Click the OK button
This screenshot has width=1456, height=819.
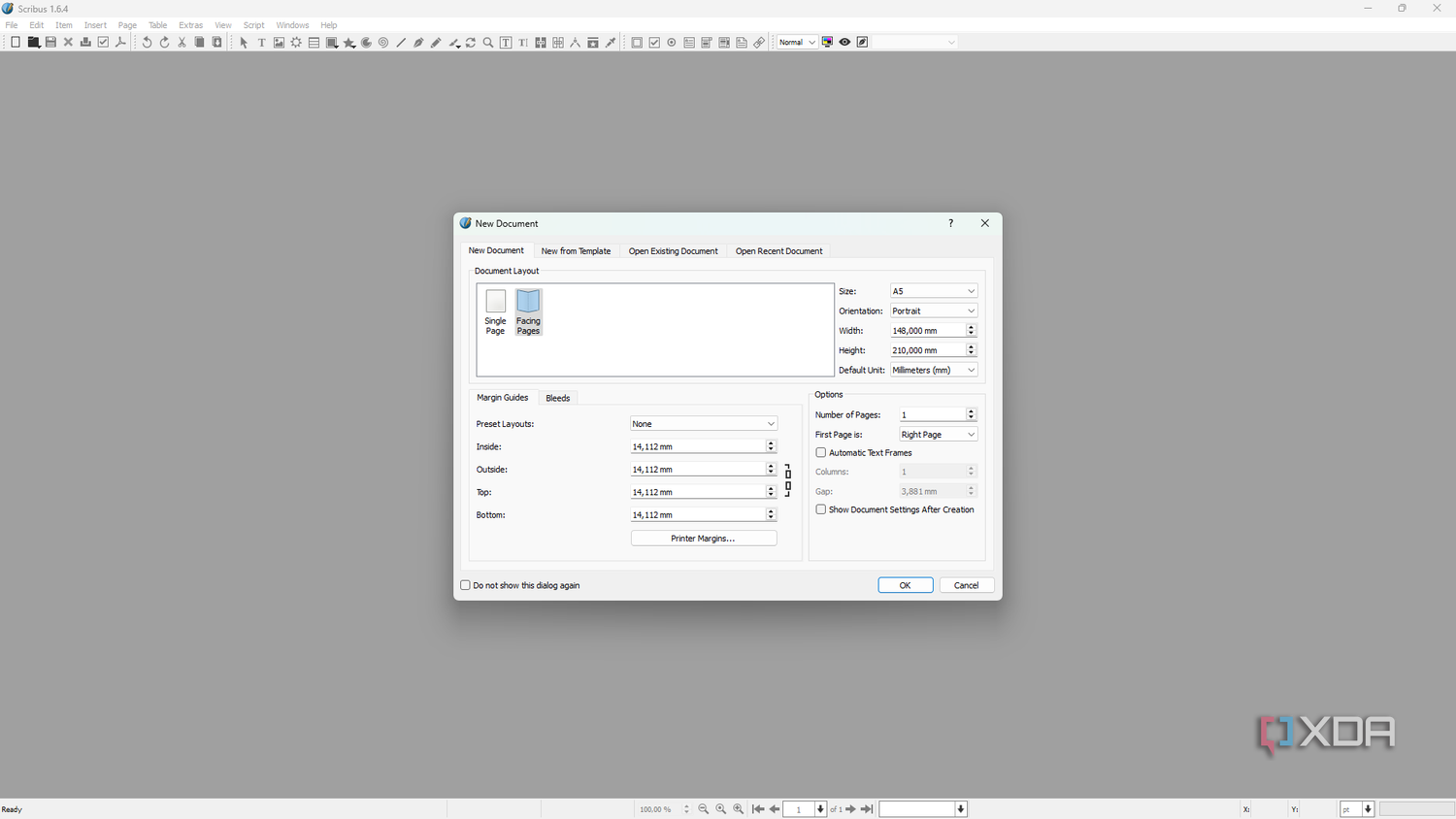(906, 585)
